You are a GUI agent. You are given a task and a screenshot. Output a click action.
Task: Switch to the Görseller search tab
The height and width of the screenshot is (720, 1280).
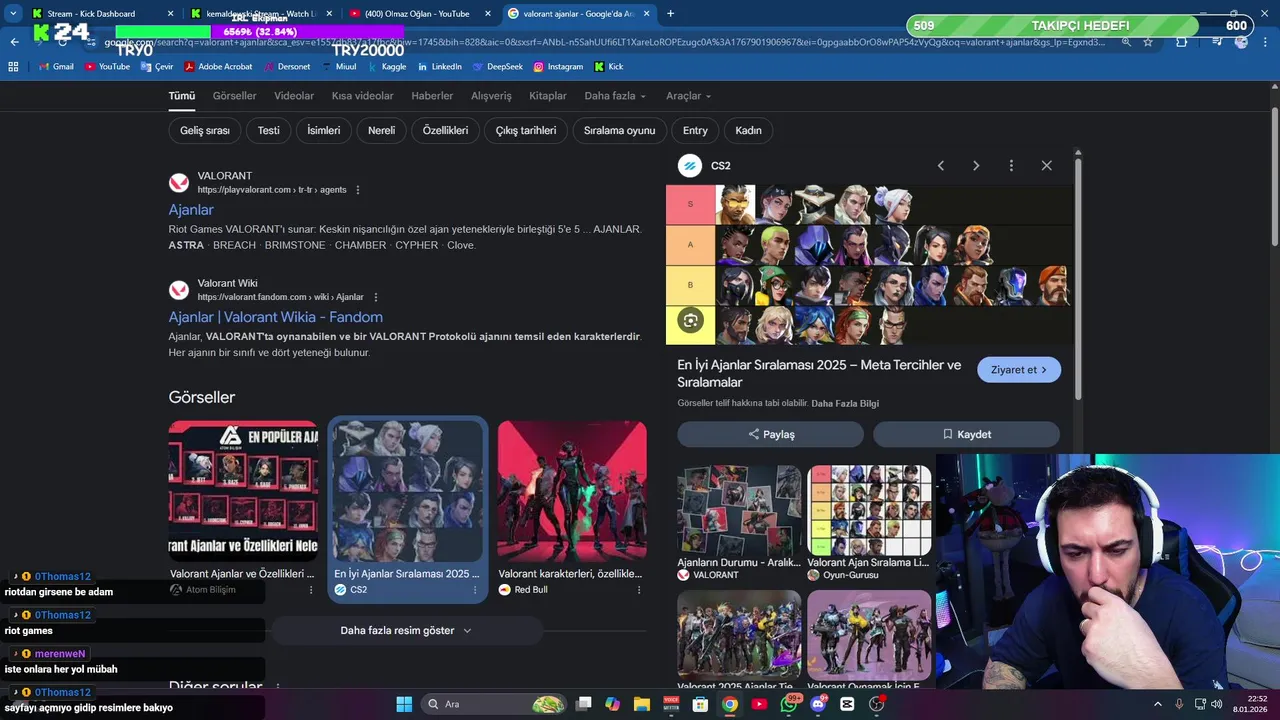click(x=235, y=96)
